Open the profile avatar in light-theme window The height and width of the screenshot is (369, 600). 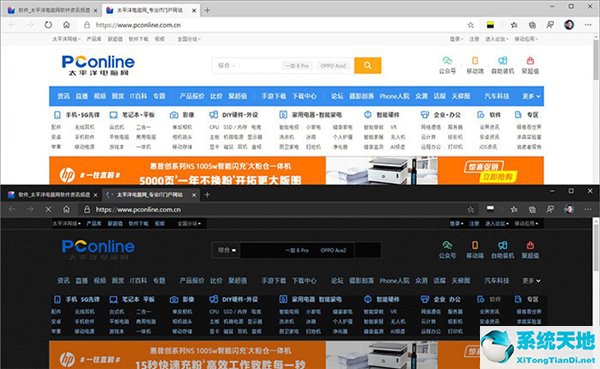[569, 25]
